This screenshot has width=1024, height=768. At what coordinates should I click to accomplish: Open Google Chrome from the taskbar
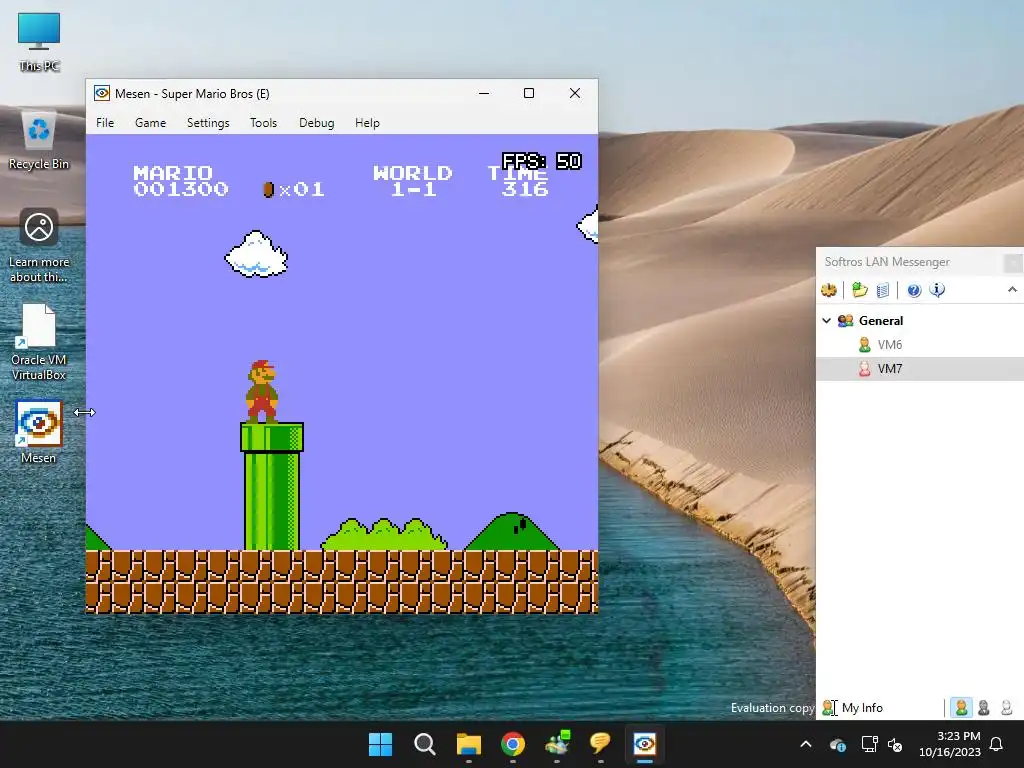(513, 744)
